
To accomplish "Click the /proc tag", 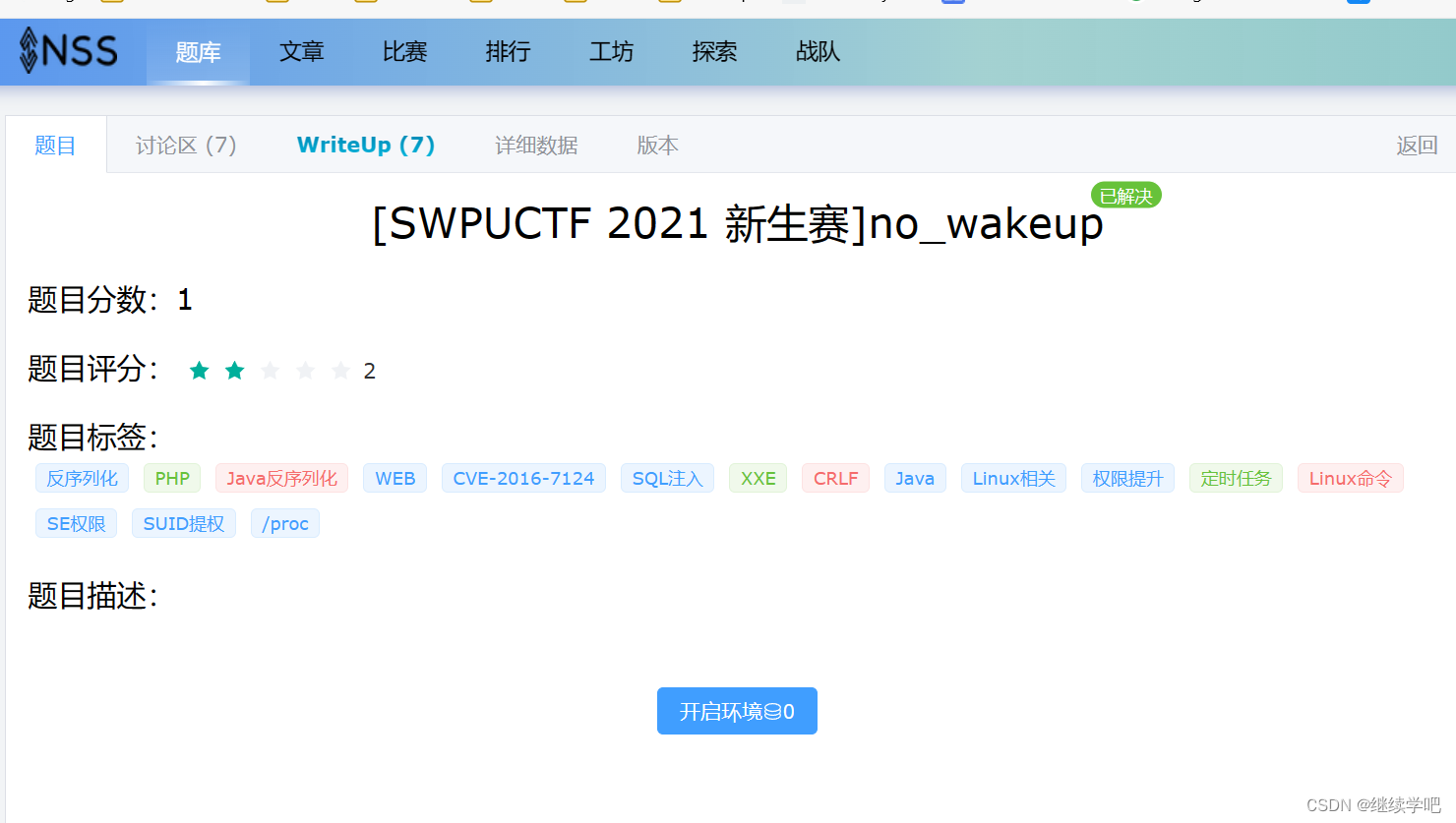I will [x=285, y=524].
